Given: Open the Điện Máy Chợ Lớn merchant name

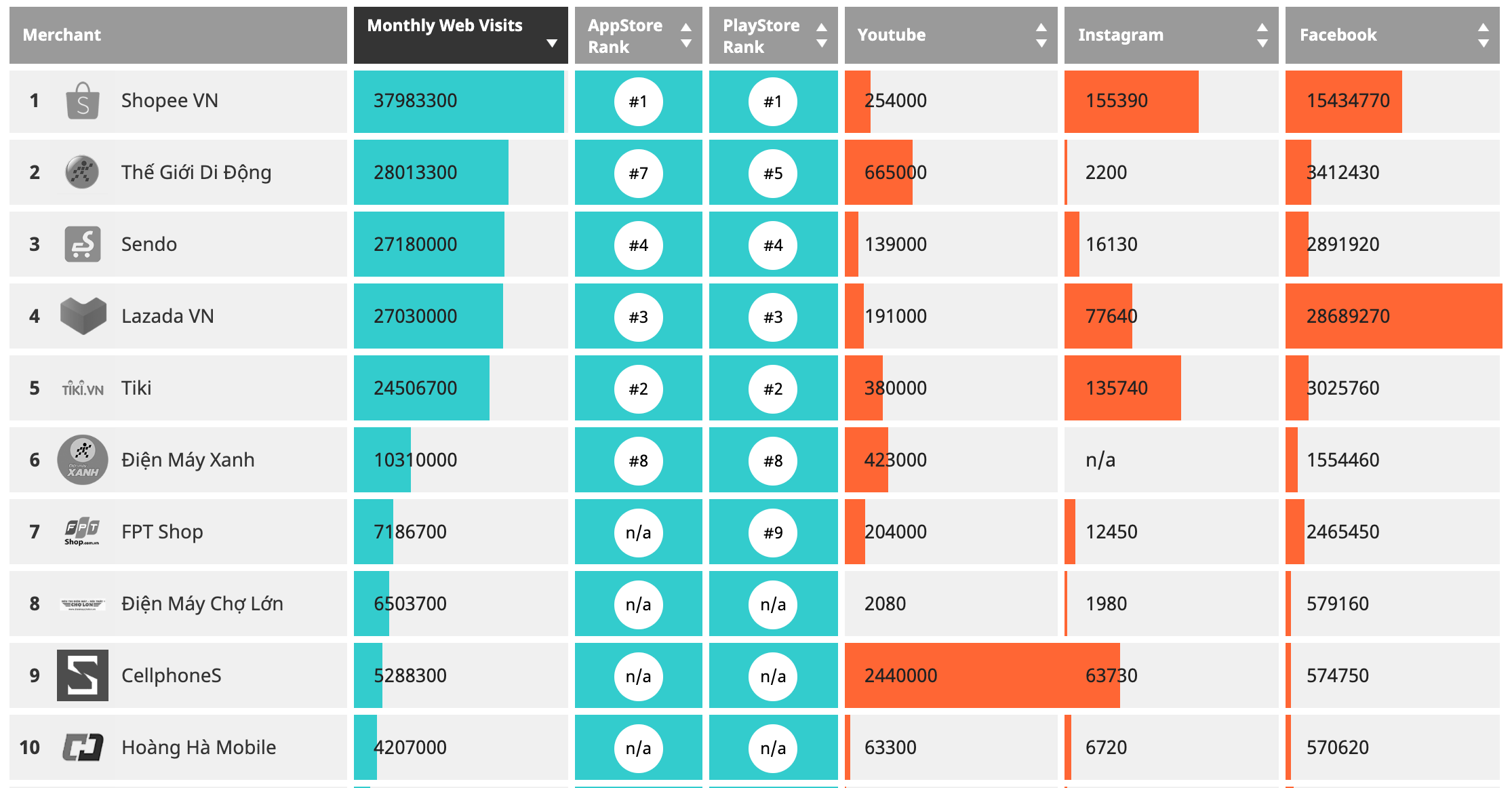Looking at the screenshot, I should click(x=202, y=604).
